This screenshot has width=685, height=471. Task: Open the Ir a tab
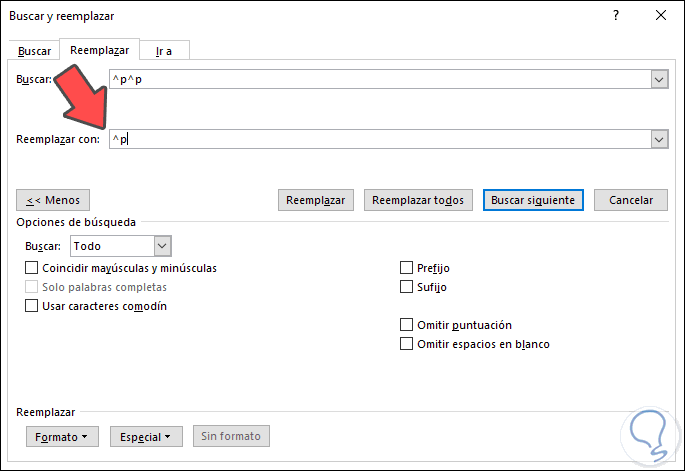[x=165, y=51]
